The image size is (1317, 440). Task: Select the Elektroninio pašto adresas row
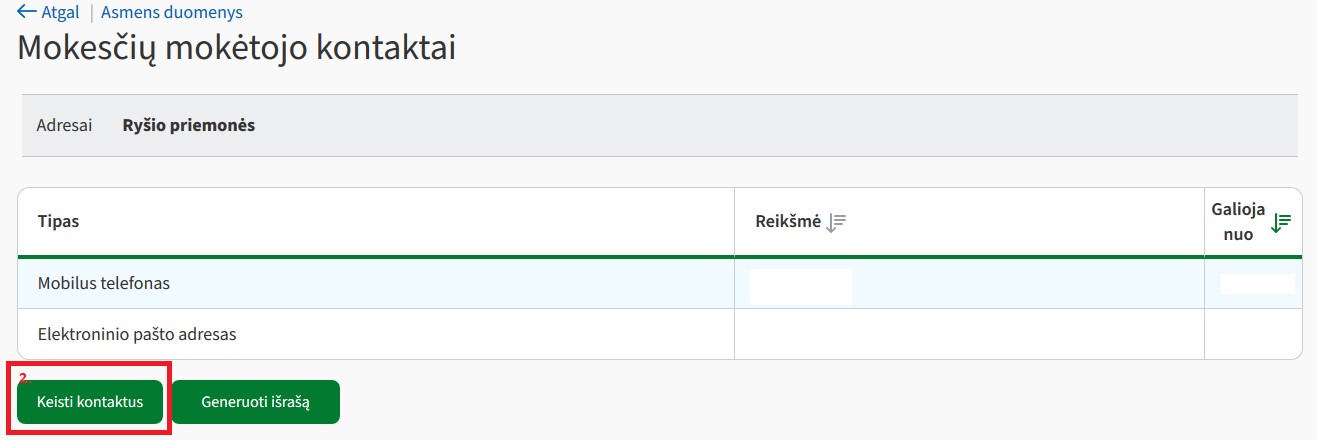point(660,334)
